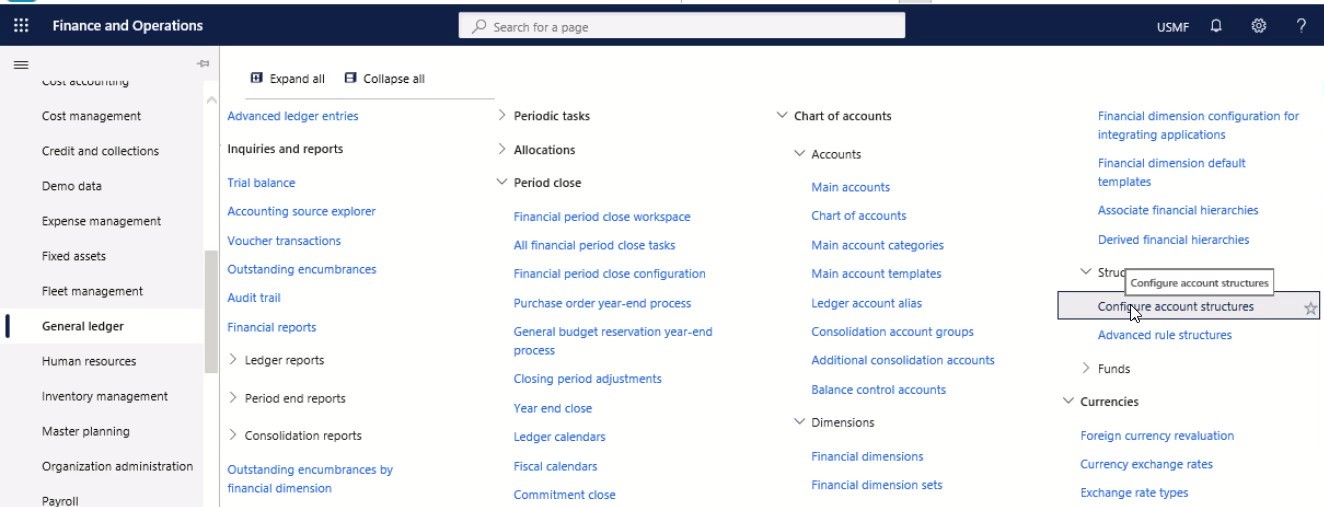Open the settings gear icon
Image resolution: width=1324 pixels, height=507 pixels.
[1259, 26]
